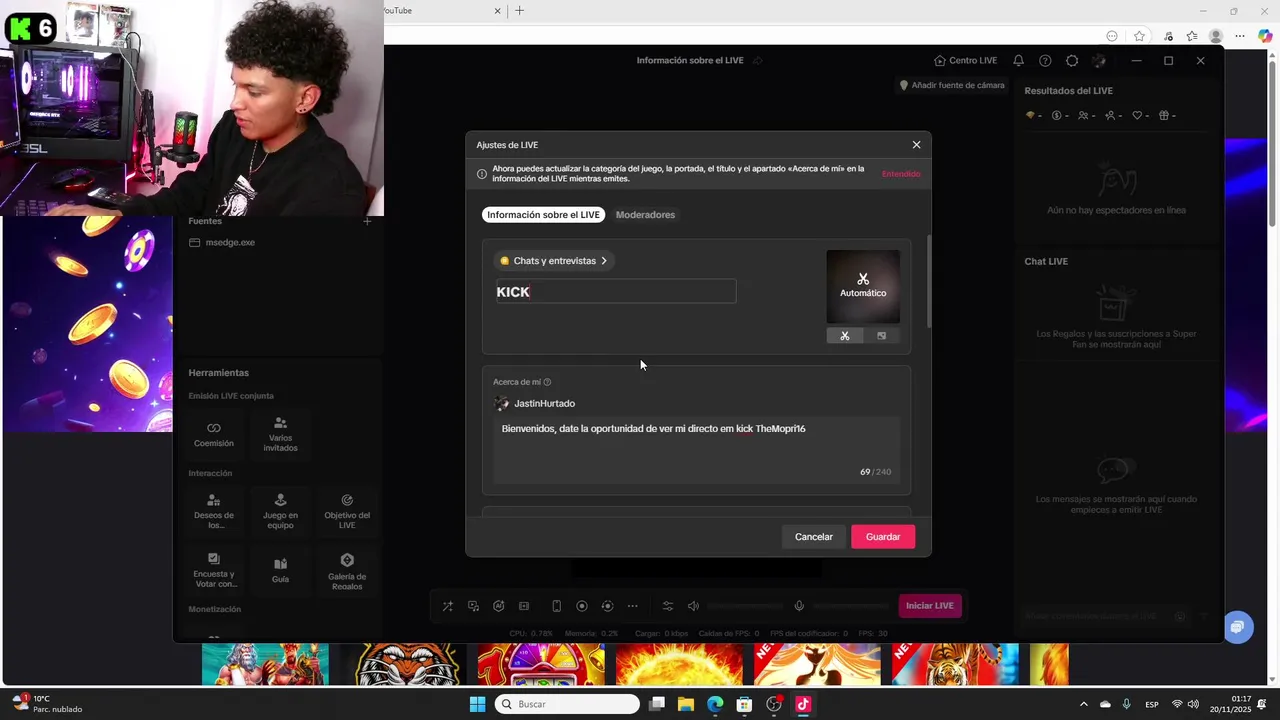Image resolution: width=1280 pixels, height=720 pixels.
Task: Click the profile avatar in the header
Action: click(x=1099, y=61)
